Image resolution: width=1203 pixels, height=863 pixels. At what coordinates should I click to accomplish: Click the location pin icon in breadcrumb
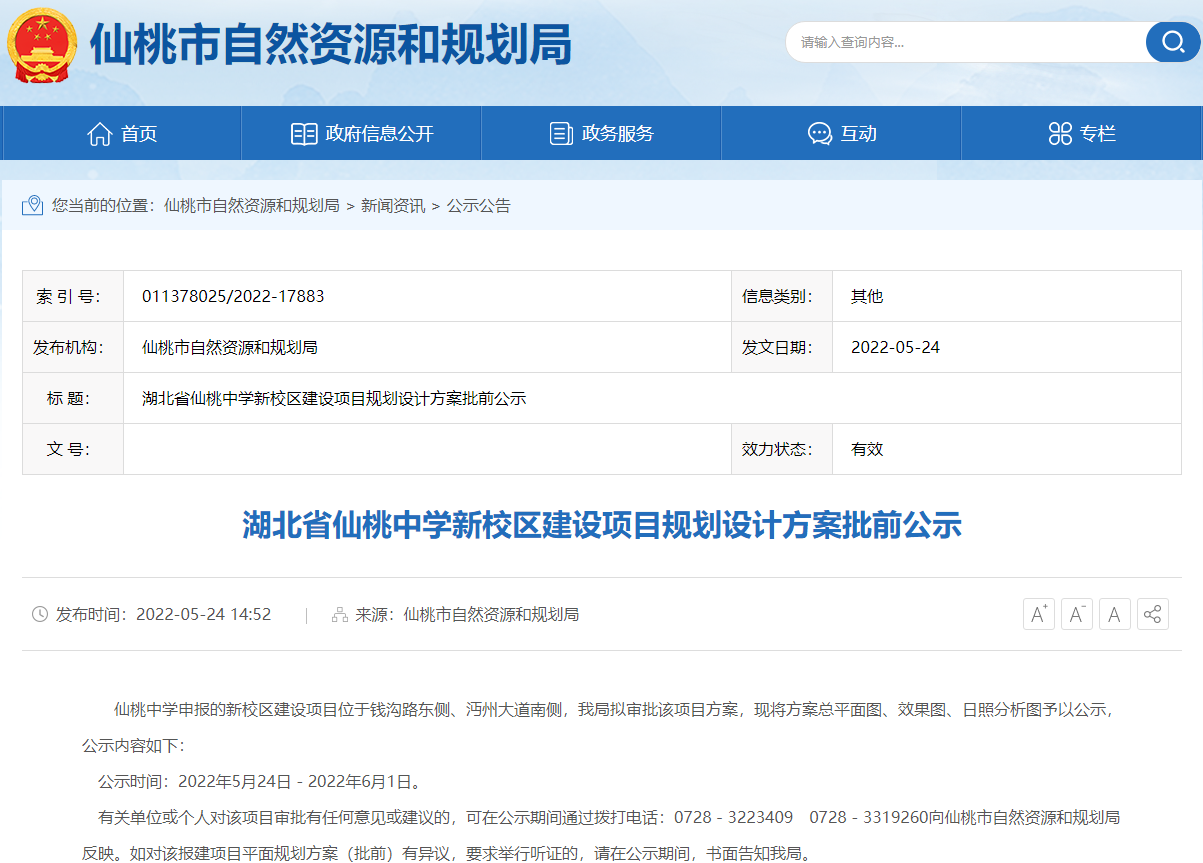[33, 205]
